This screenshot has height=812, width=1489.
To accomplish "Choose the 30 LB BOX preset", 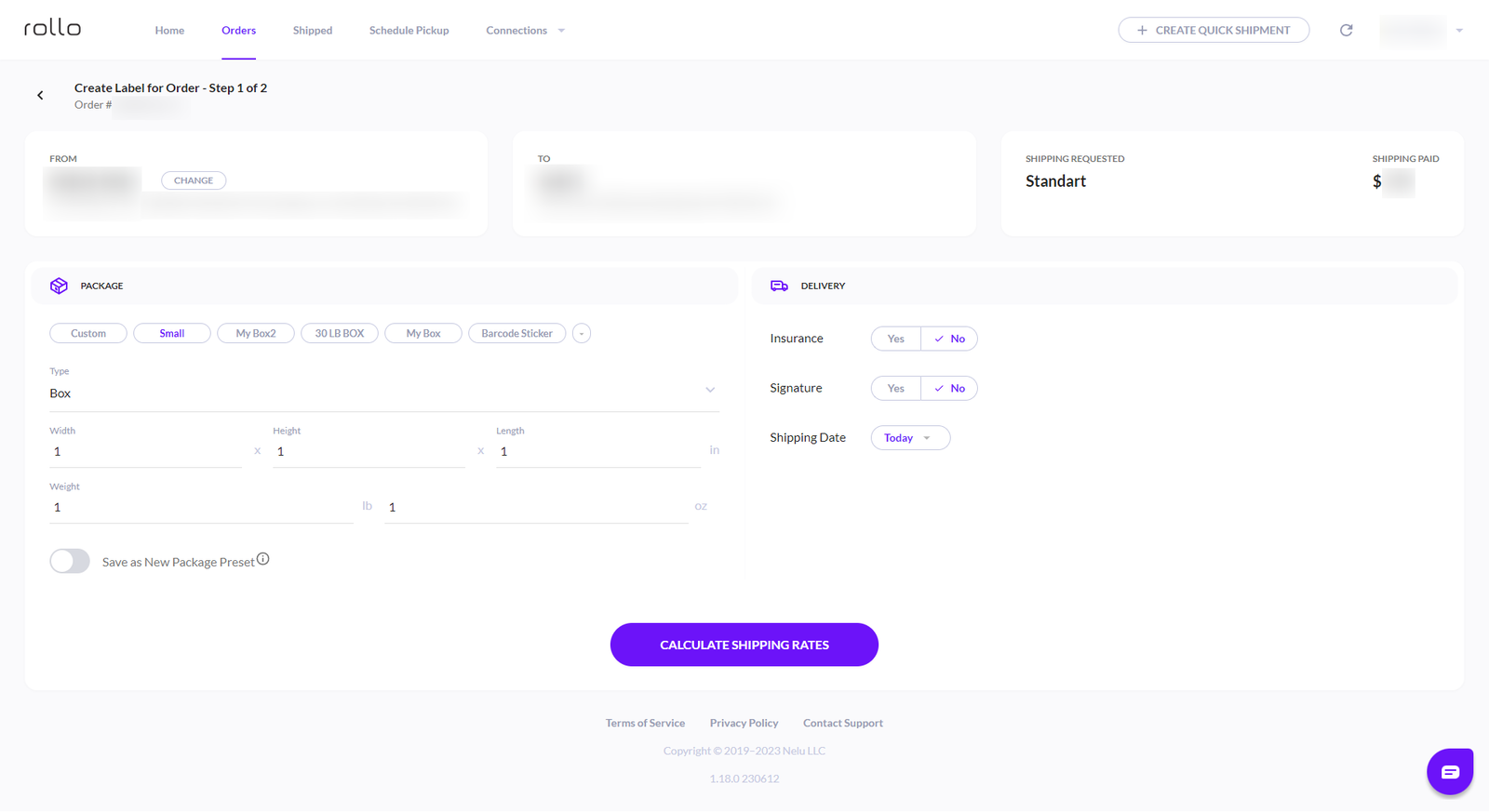I will 340,333.
